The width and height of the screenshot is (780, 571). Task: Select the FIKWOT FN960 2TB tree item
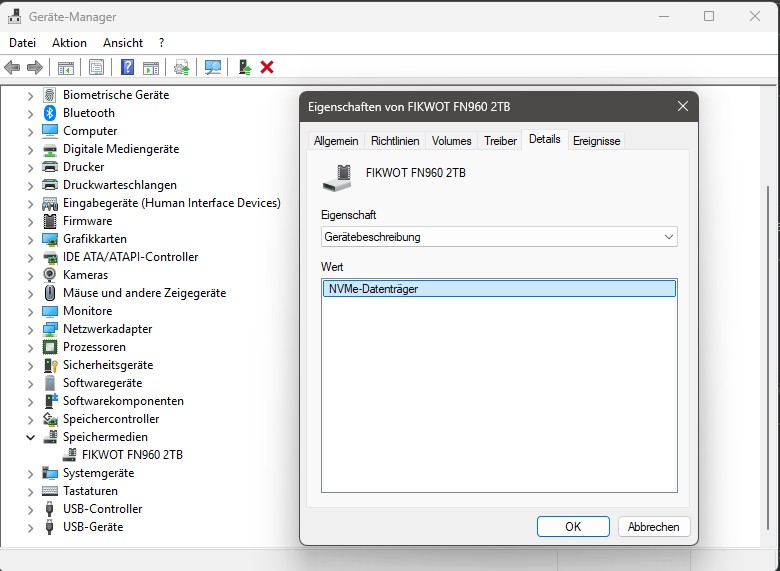click(x=132, y=455)
